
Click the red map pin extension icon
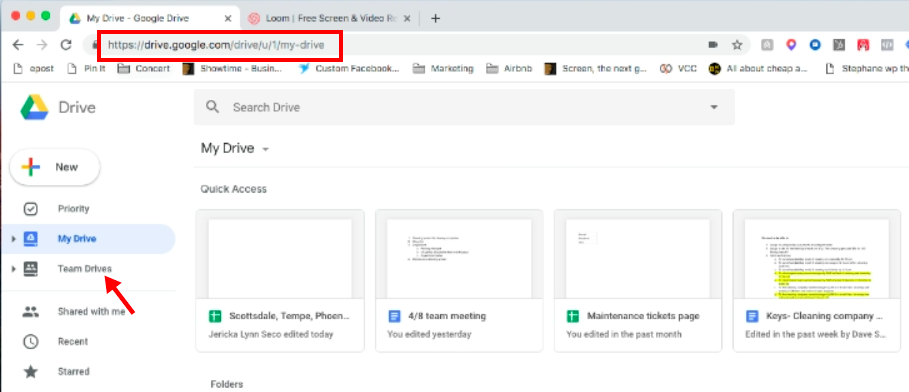point(791,45)
